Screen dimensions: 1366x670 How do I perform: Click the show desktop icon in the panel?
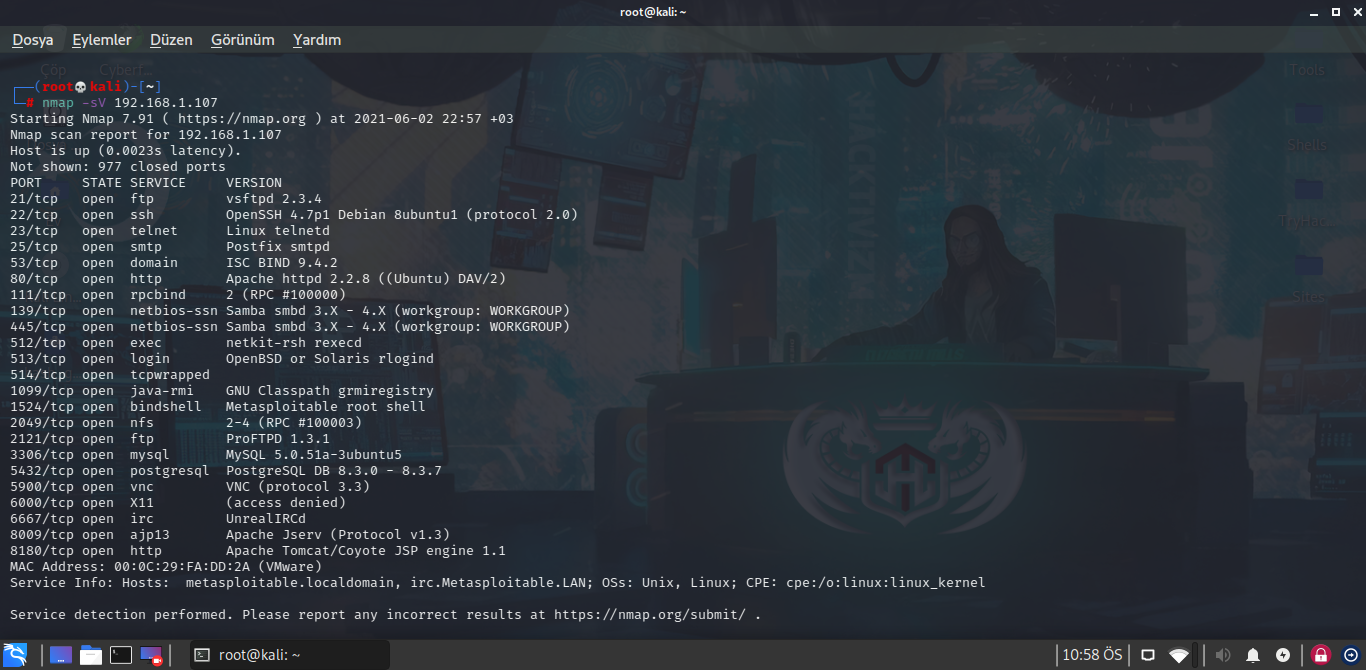[x=61, y=655]
